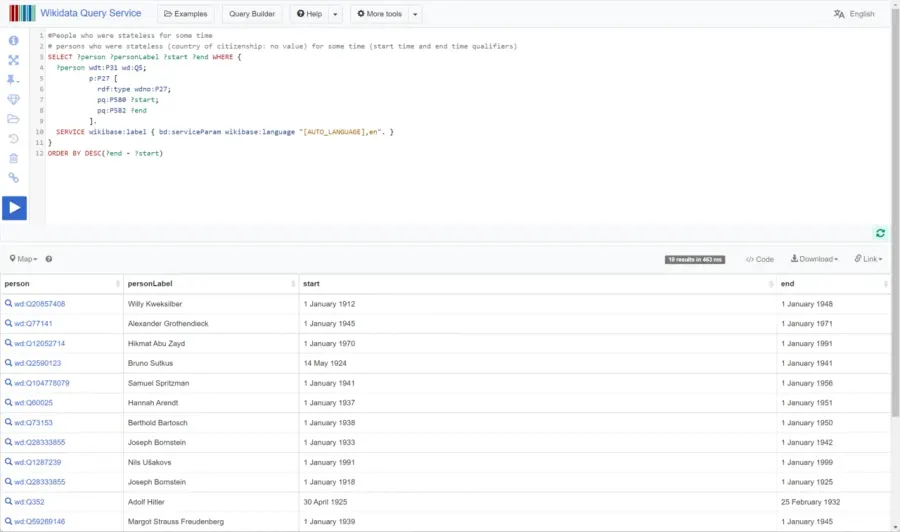Screen dimensions: 900x532
Task: Sort by the person column header
Action: coord(61,284)
